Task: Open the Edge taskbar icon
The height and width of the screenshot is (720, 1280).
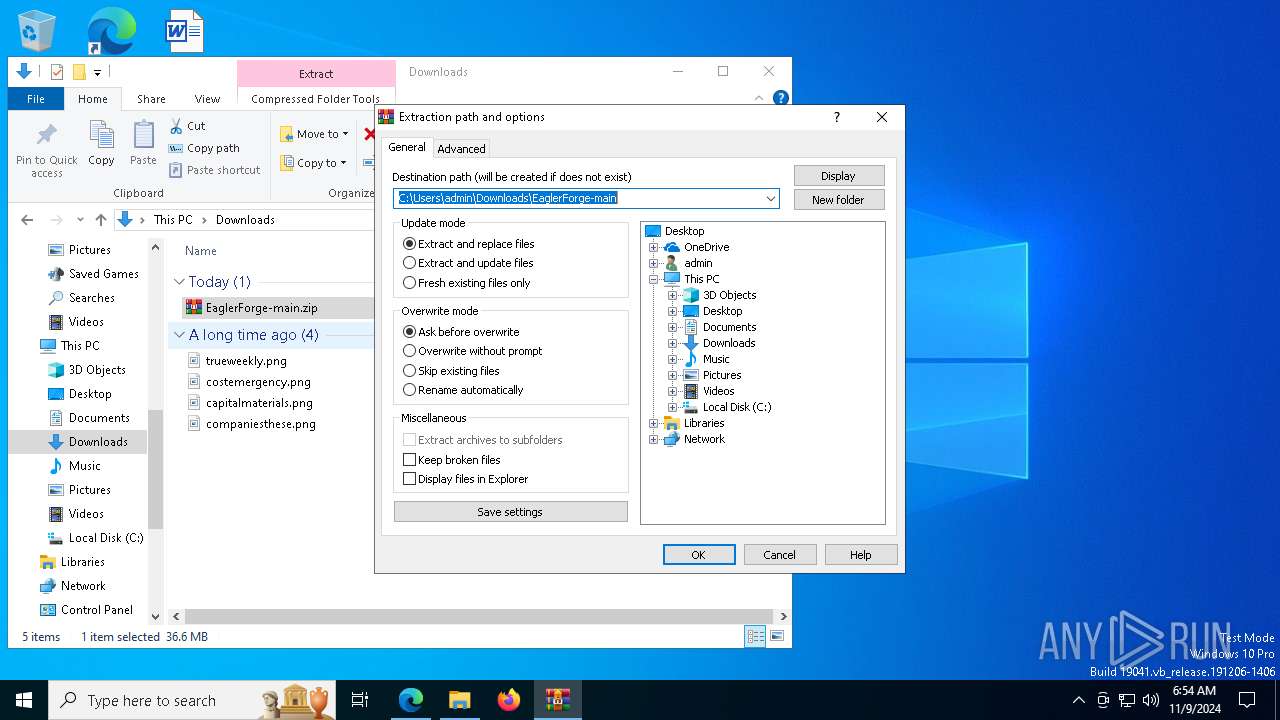Action: 411,700
